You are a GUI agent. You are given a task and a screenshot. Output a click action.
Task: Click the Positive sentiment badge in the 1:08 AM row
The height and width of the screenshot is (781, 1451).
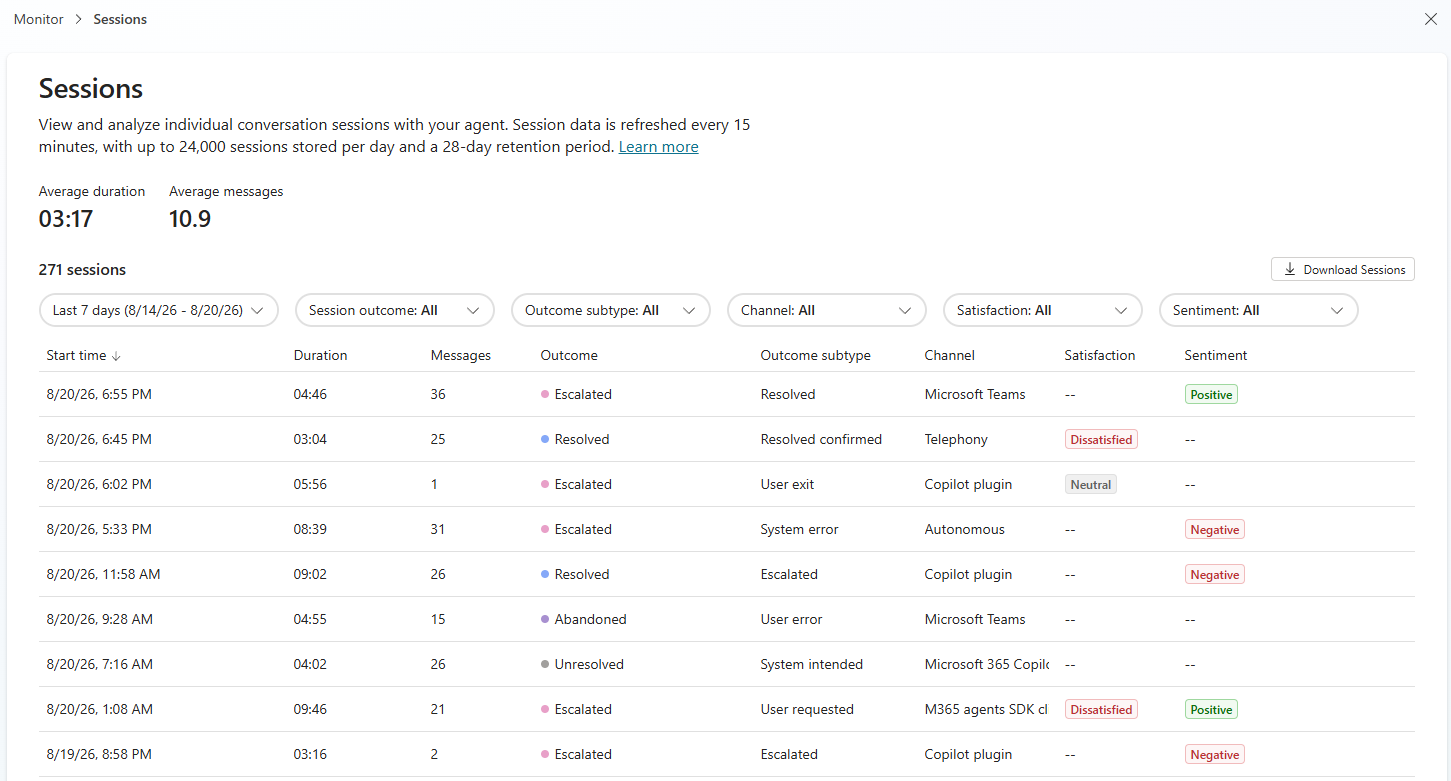[x=1211, y=709]
